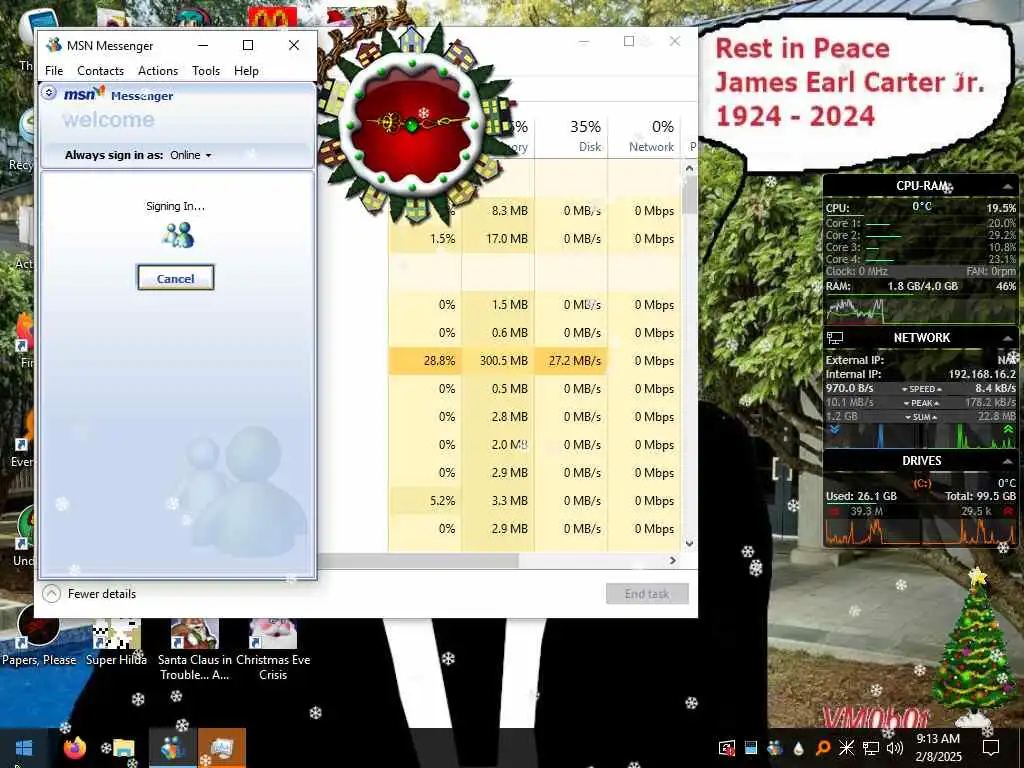Cancel the MSN Messenger sign-in
Screen dimensions: 1024x768
(176, 278)
